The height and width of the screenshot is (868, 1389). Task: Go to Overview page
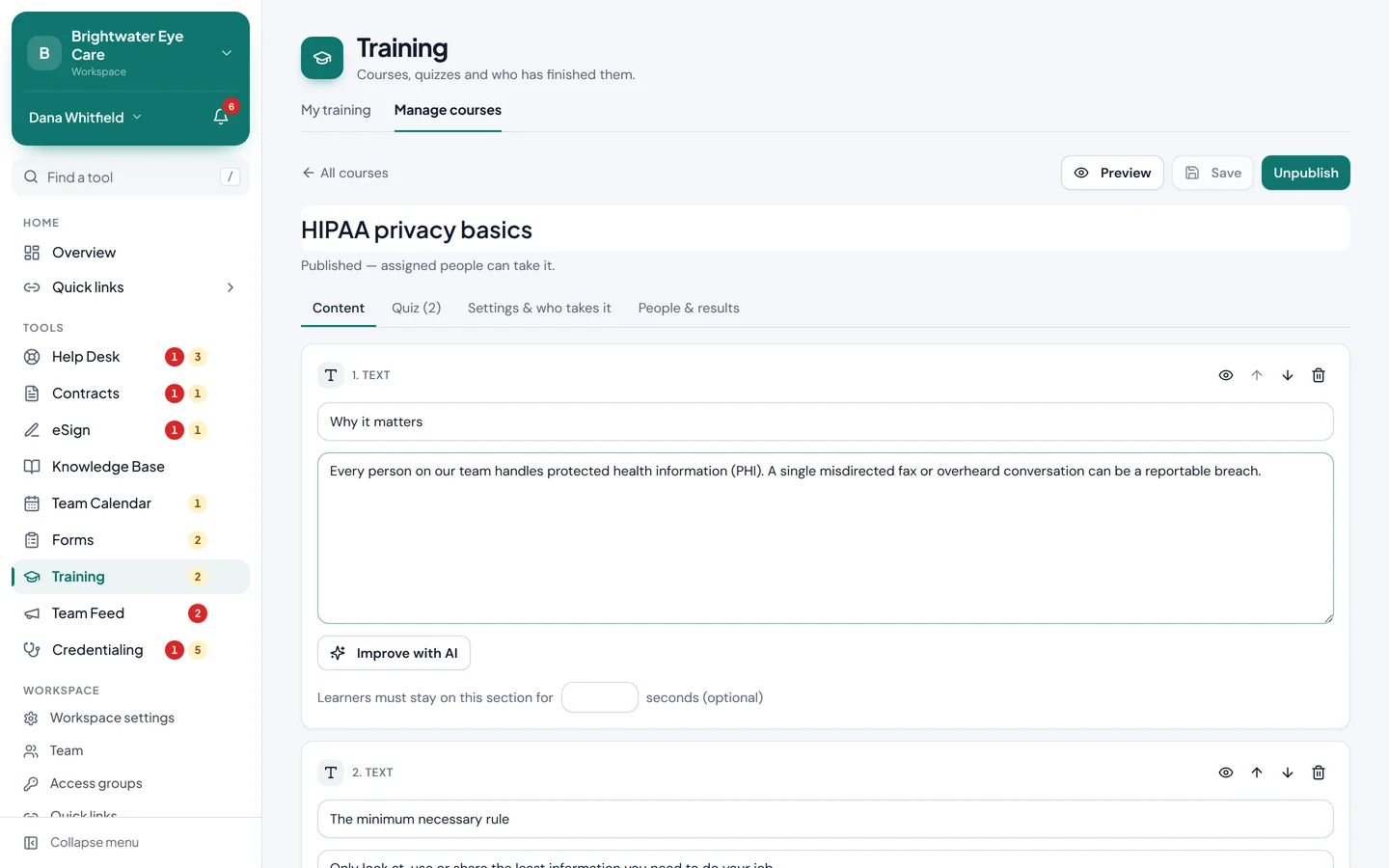[130, 253]
